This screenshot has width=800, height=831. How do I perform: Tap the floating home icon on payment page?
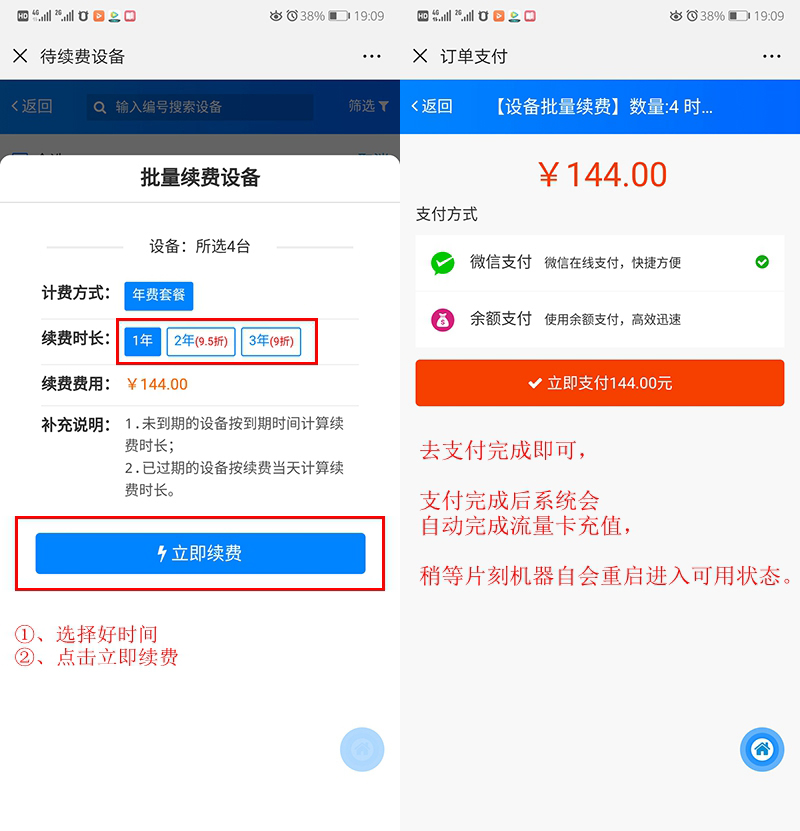762,749
